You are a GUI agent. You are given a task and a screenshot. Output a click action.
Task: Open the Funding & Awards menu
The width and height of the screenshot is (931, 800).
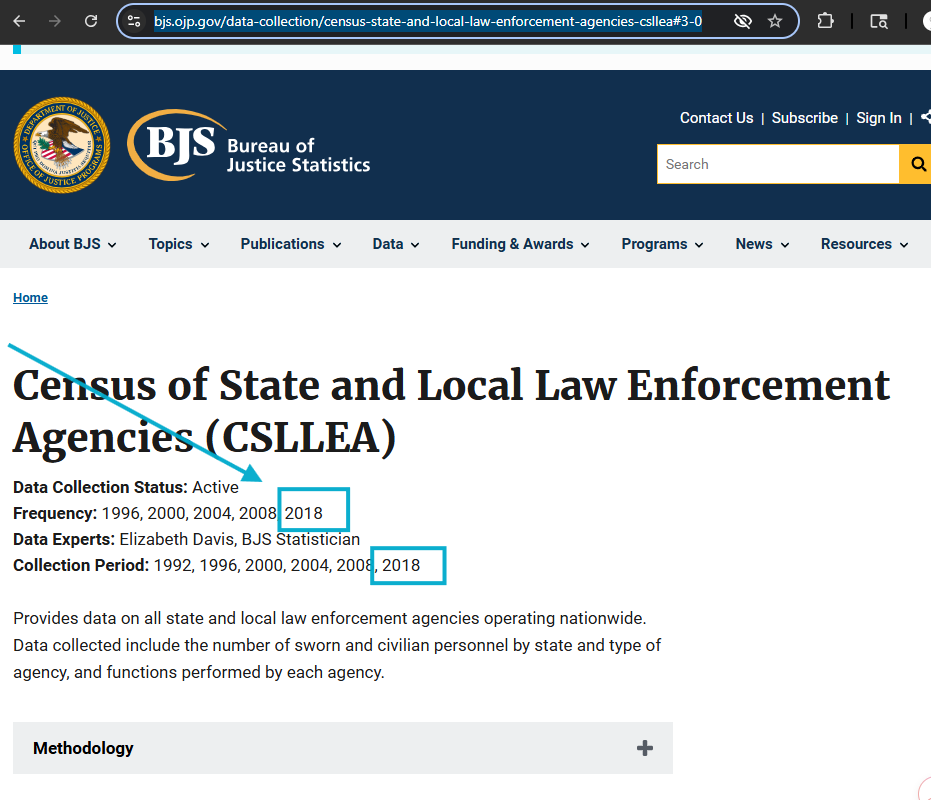[520, 244]
